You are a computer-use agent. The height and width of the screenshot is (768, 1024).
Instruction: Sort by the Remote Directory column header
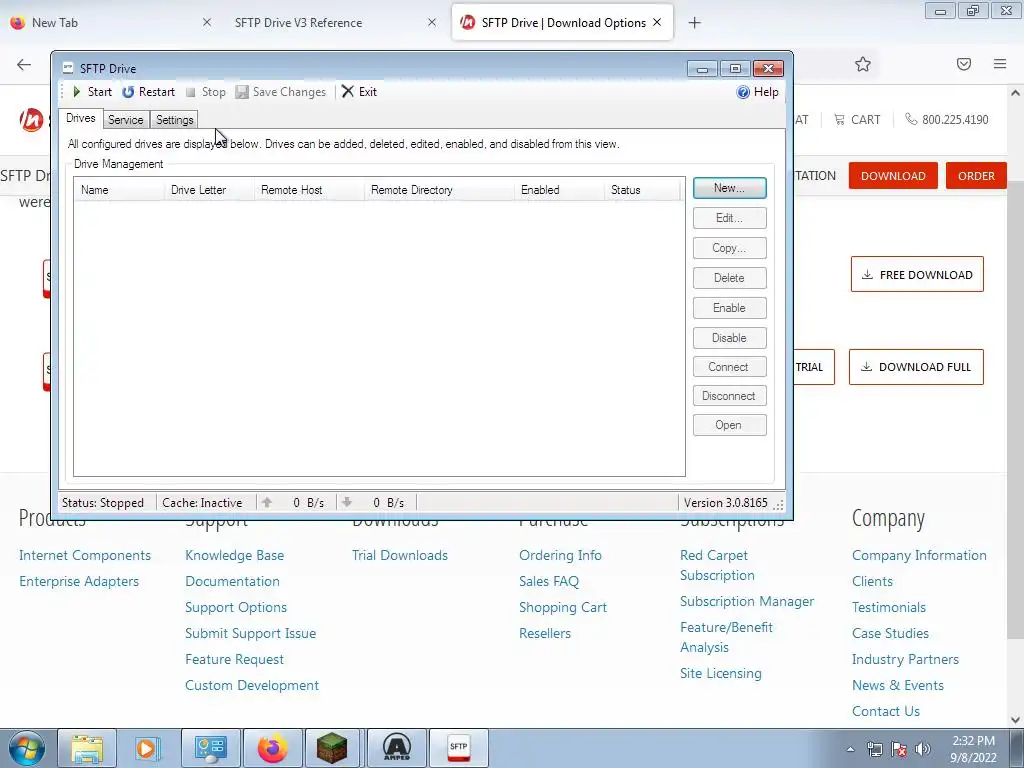pyautogui.click(x=439, y=190)
